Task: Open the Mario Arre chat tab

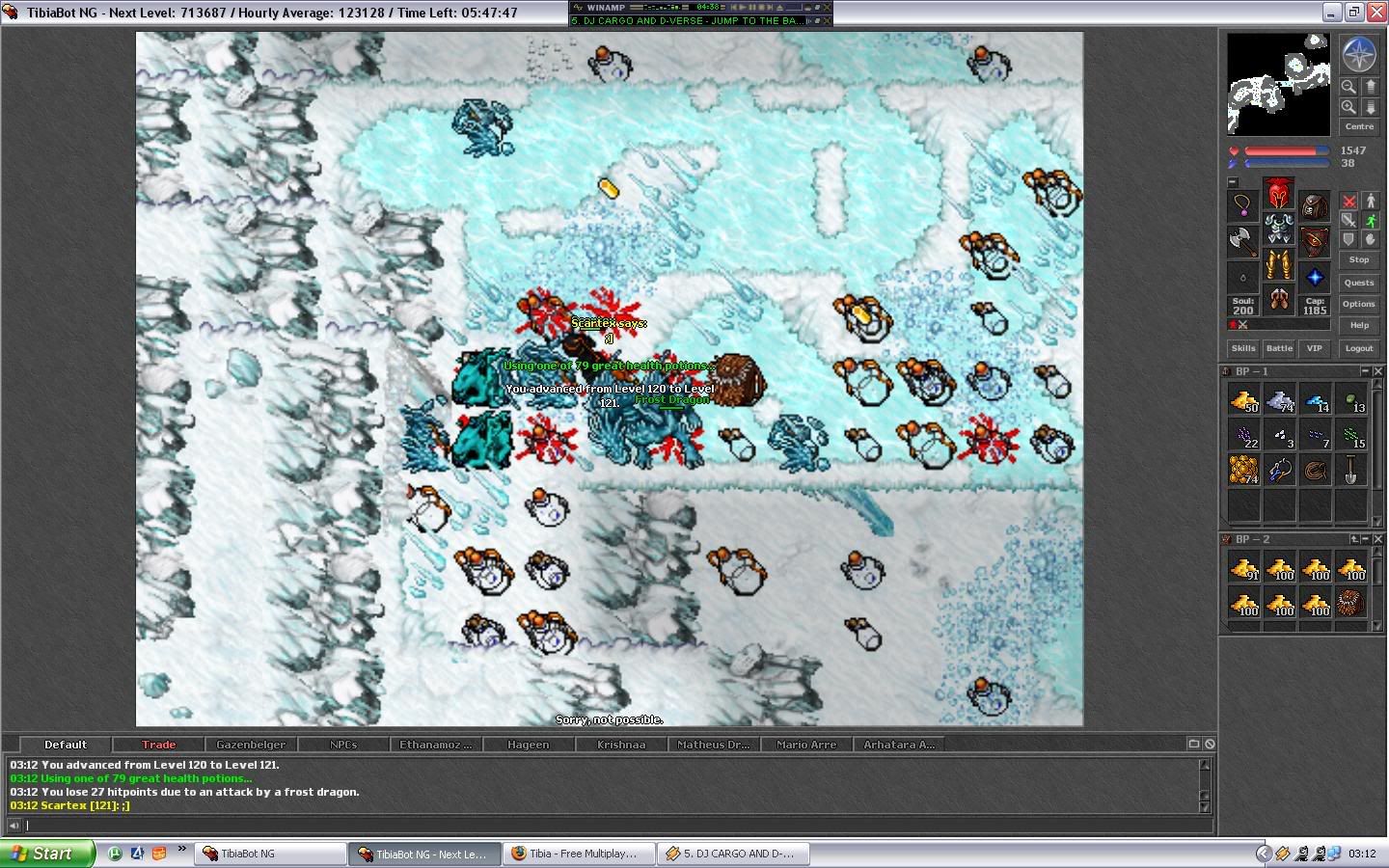Action: point(806,745)
